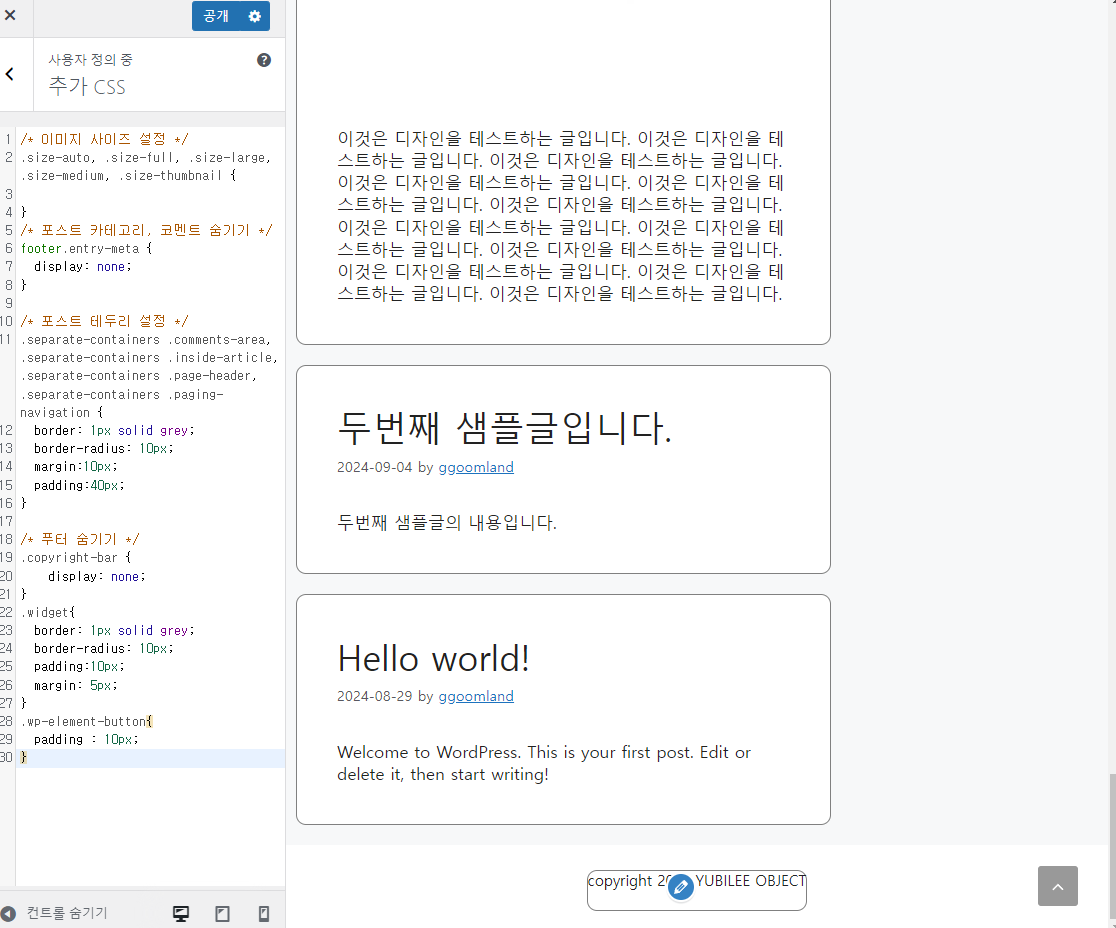The image size is (1116, 928).
Task: Click the copyright footer text
Action: point(697,881)
